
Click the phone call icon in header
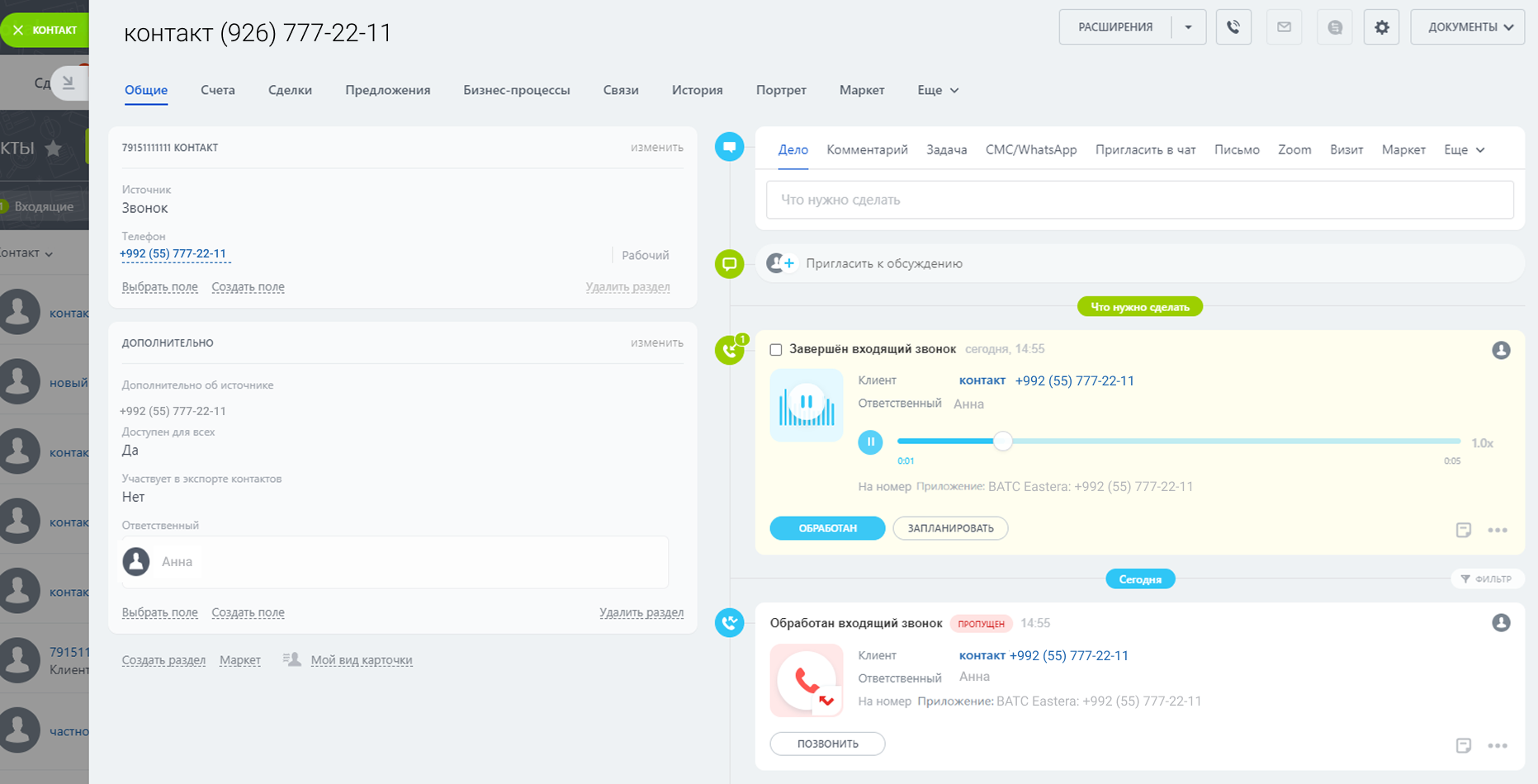click(x=1233, y=27)
